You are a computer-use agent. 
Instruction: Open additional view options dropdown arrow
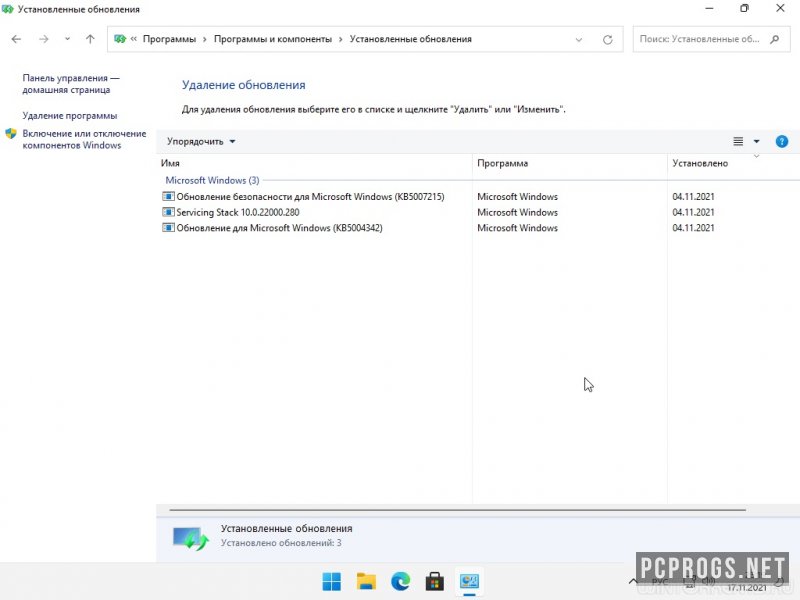(x=757, y=141)
